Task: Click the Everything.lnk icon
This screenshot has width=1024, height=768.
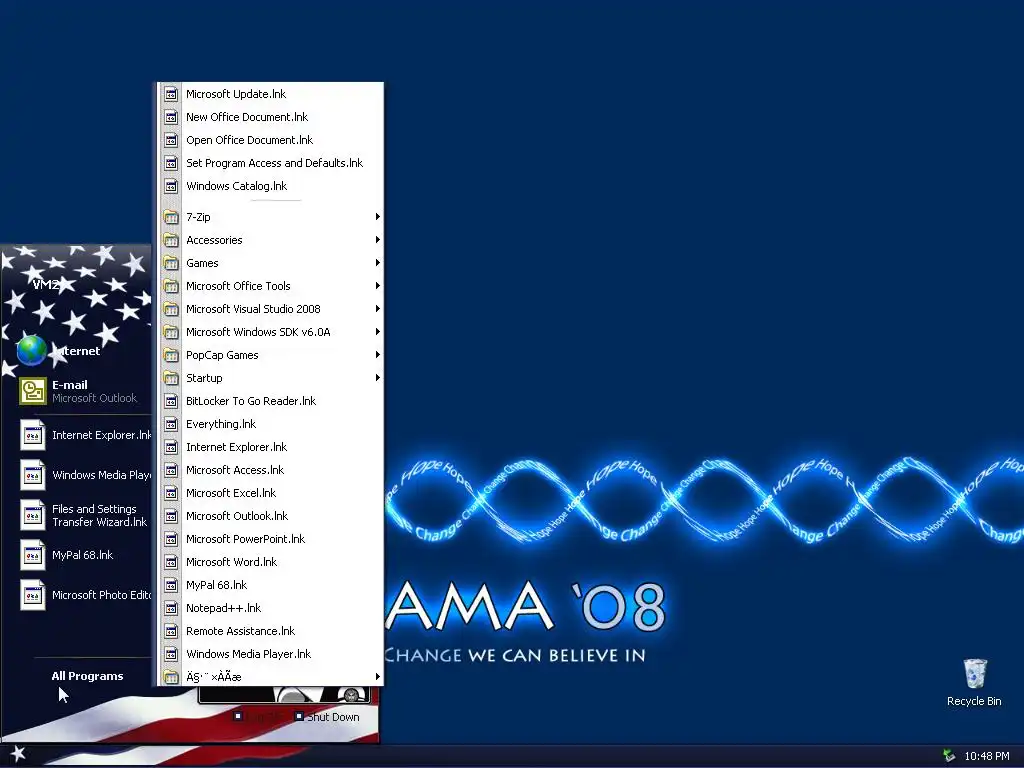Action: tap(171, 424)
